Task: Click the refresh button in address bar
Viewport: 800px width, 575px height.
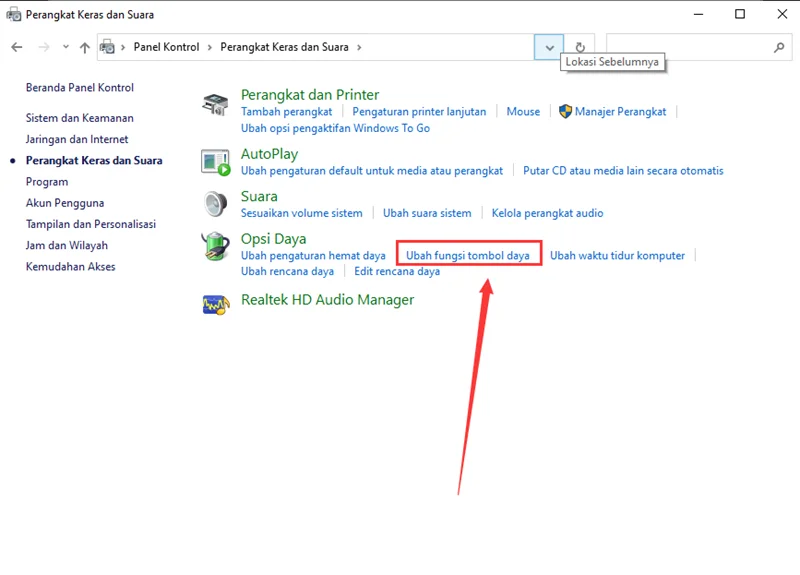Action: click(580, 47)
